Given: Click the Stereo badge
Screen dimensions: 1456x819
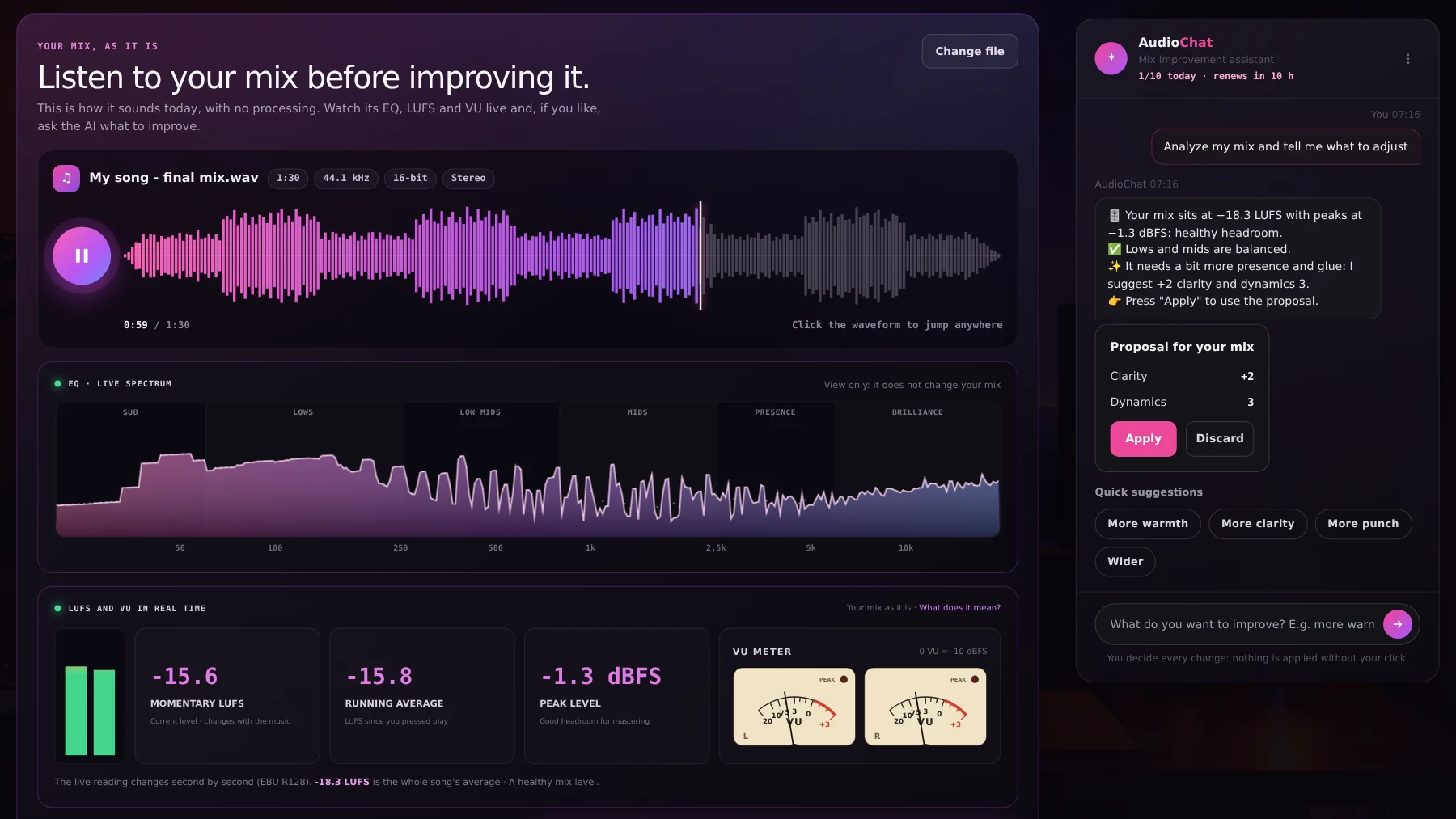Looking at the screenshot, I should point(468,179).
